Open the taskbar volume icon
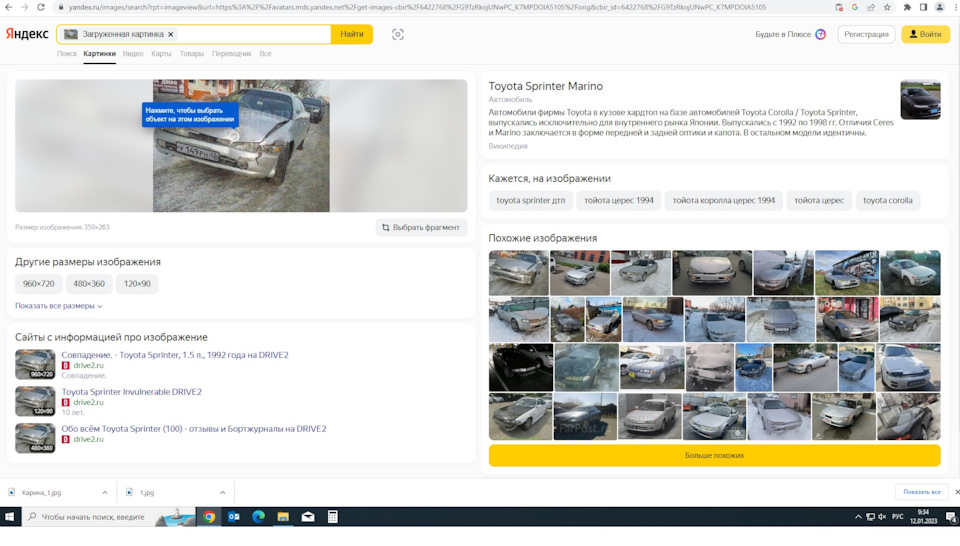The height and width of the screenshot is (546, 960). 882,517
